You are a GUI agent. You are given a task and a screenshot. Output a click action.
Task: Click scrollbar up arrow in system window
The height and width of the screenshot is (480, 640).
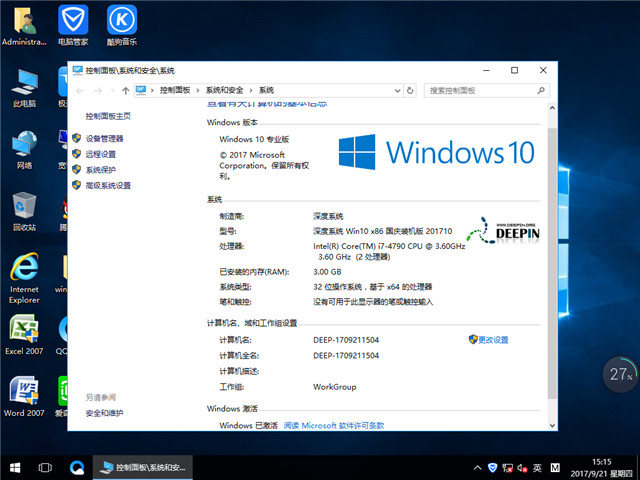pyautogui.click(x=552, y=108)
